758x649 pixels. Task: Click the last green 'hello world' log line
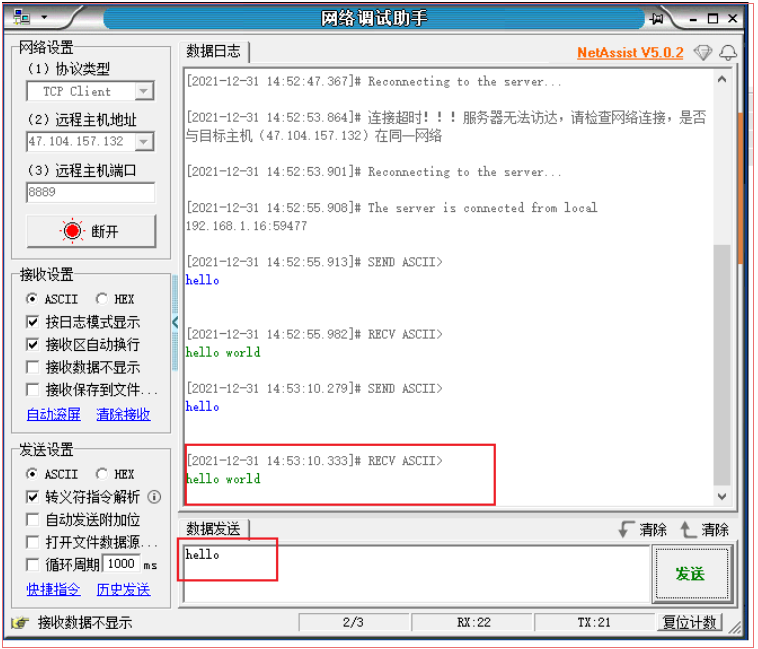223,479
